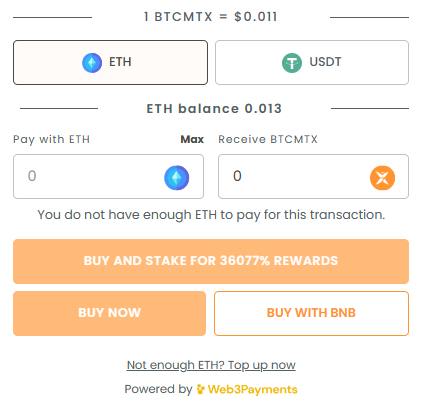Click Max to use full ETH balance
This screenshot has width=424, height=406.
pyautogui.click(x=192, y=139)
